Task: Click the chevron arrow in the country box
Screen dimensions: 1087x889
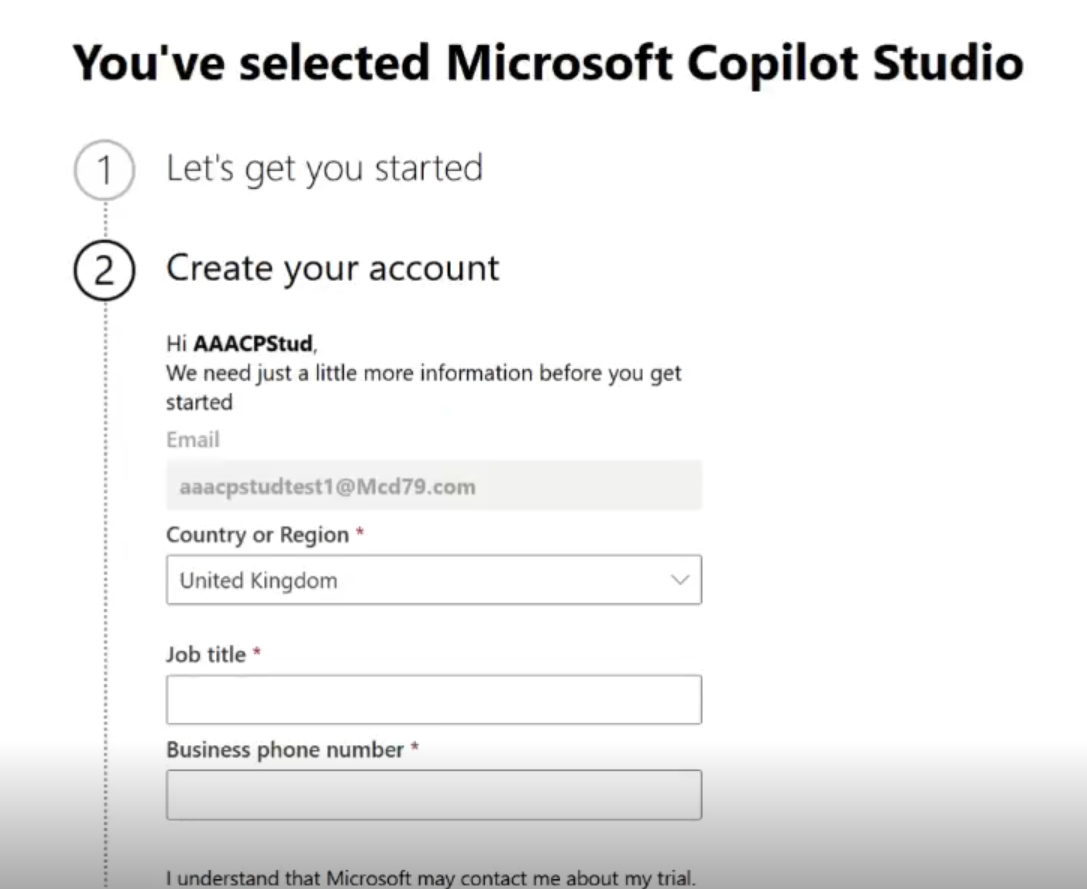Action: pos(680,580)
